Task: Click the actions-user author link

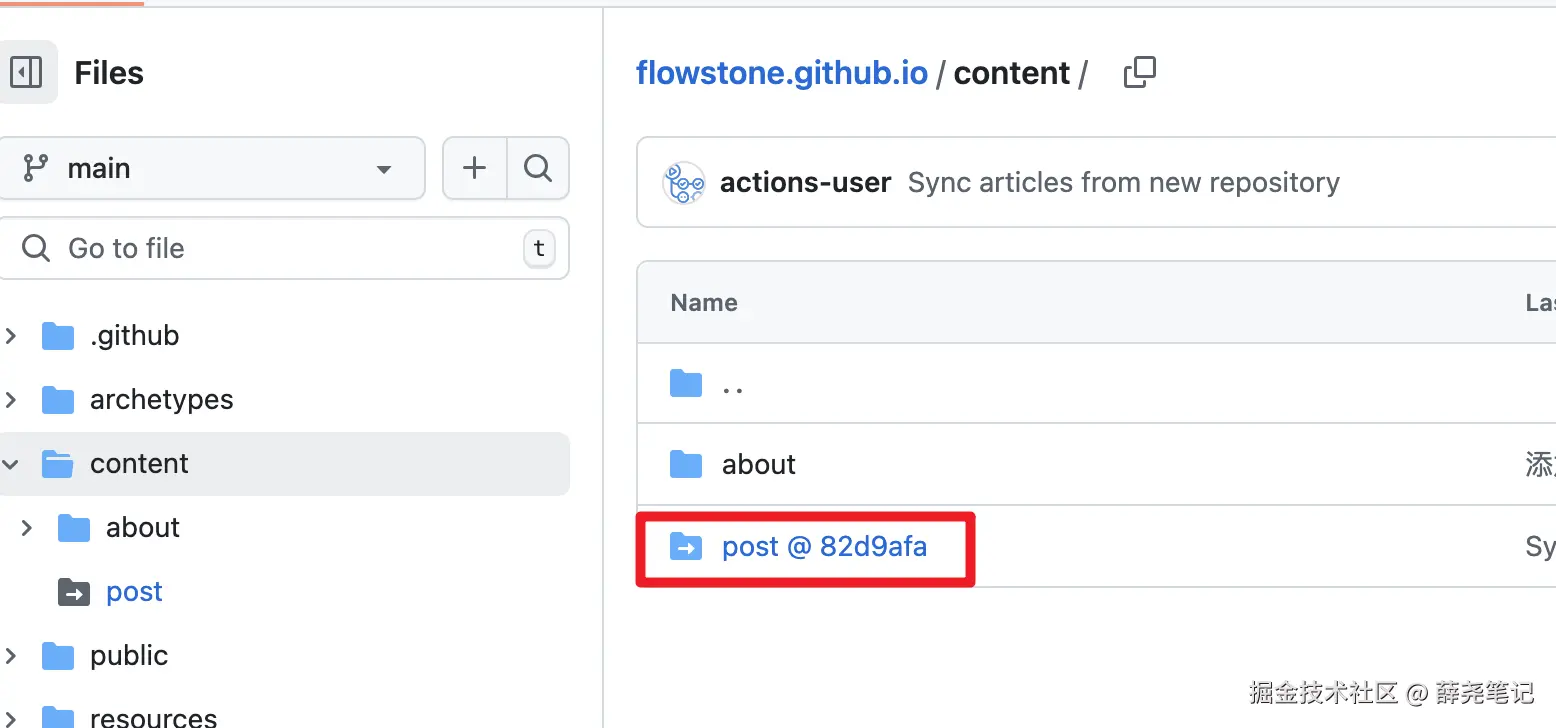Action: tap(805, 183)
